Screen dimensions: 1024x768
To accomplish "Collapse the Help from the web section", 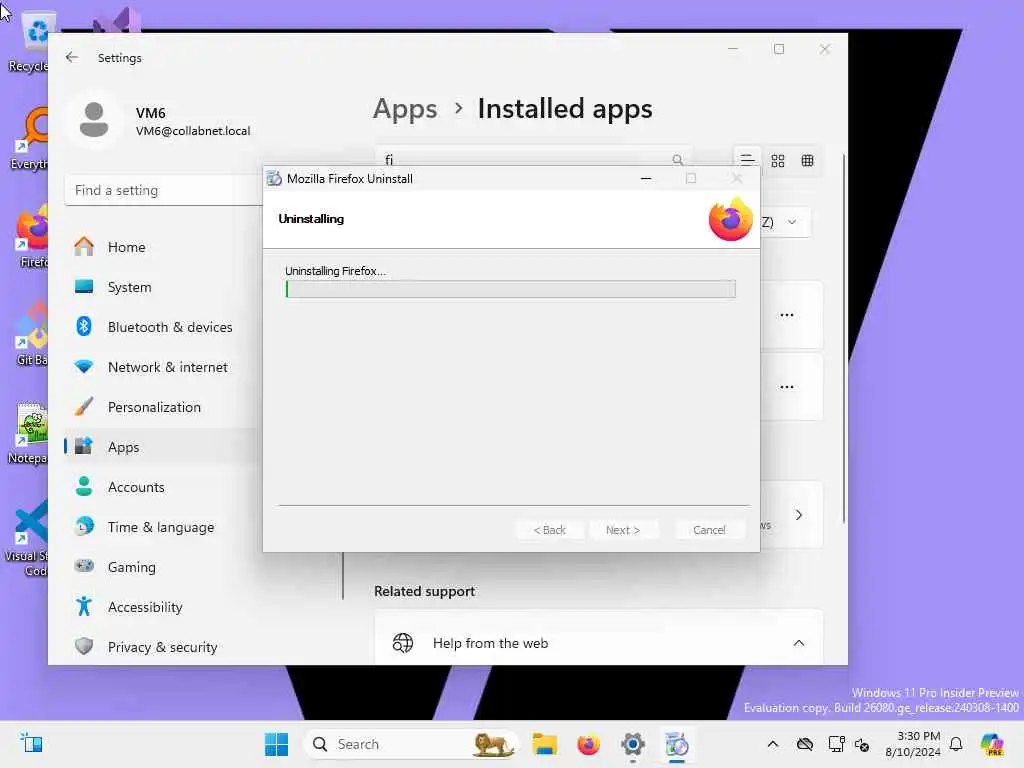I will pyautogui.click(x=799, y=643).
